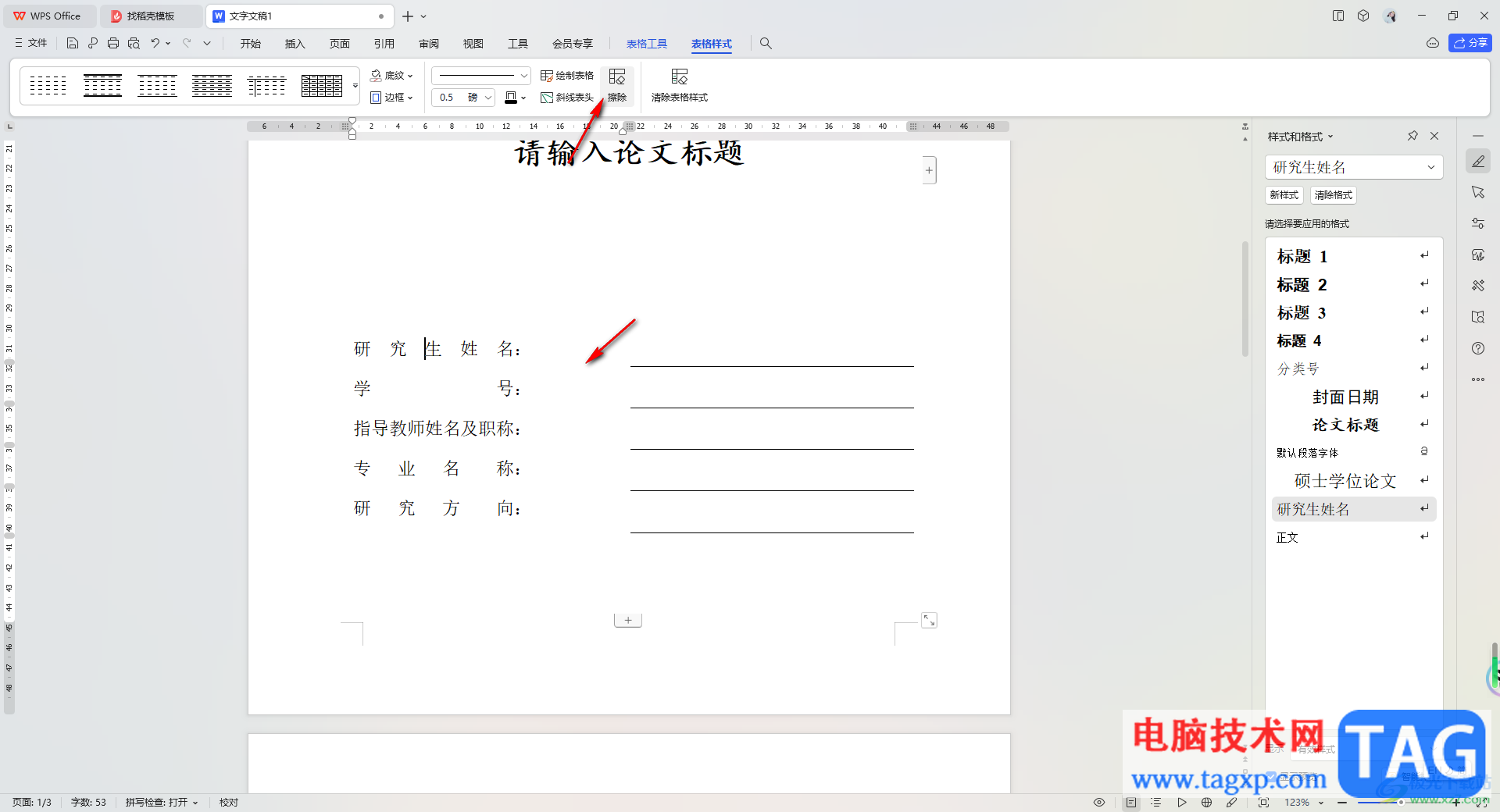This screenshot has width=1500, height=812.
Task: Select the 绘制表格 draw table tool
Action: (567, 76)
